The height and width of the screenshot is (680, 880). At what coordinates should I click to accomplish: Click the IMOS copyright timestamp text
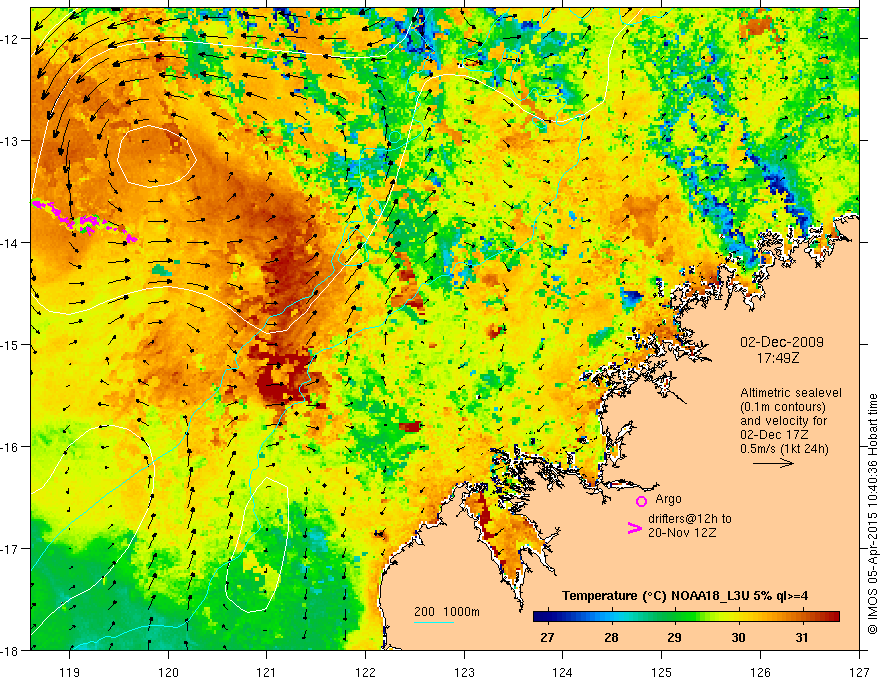point(872,514)
